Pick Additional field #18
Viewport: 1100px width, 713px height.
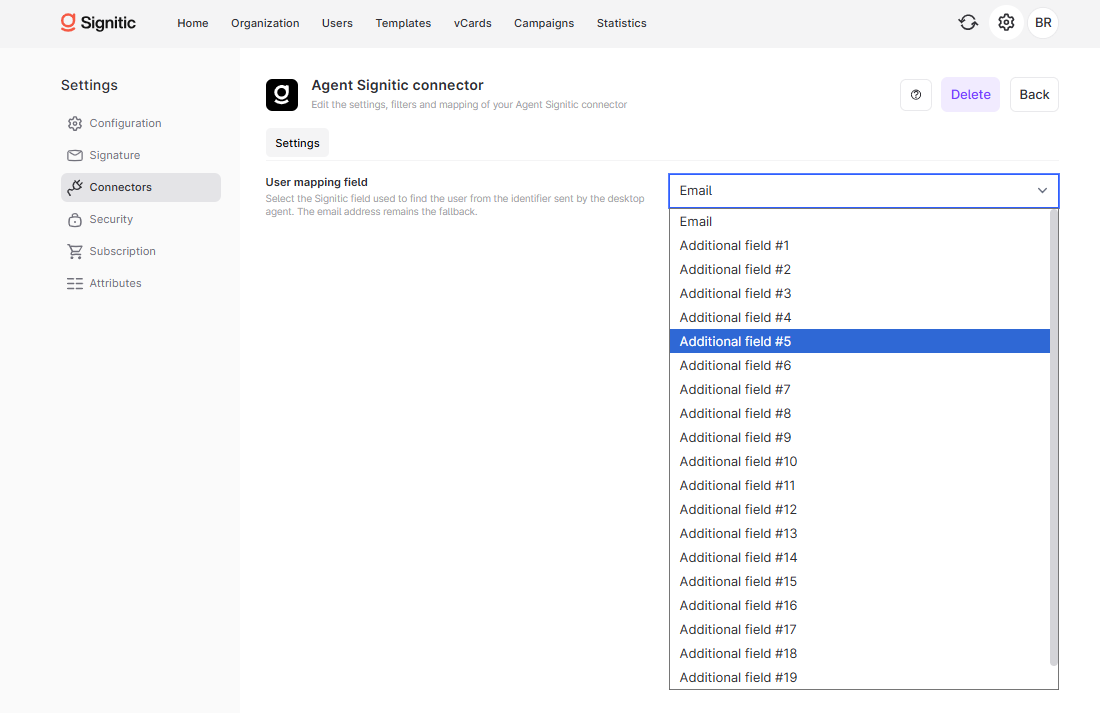pyautogui.click(x=859, y=653)
